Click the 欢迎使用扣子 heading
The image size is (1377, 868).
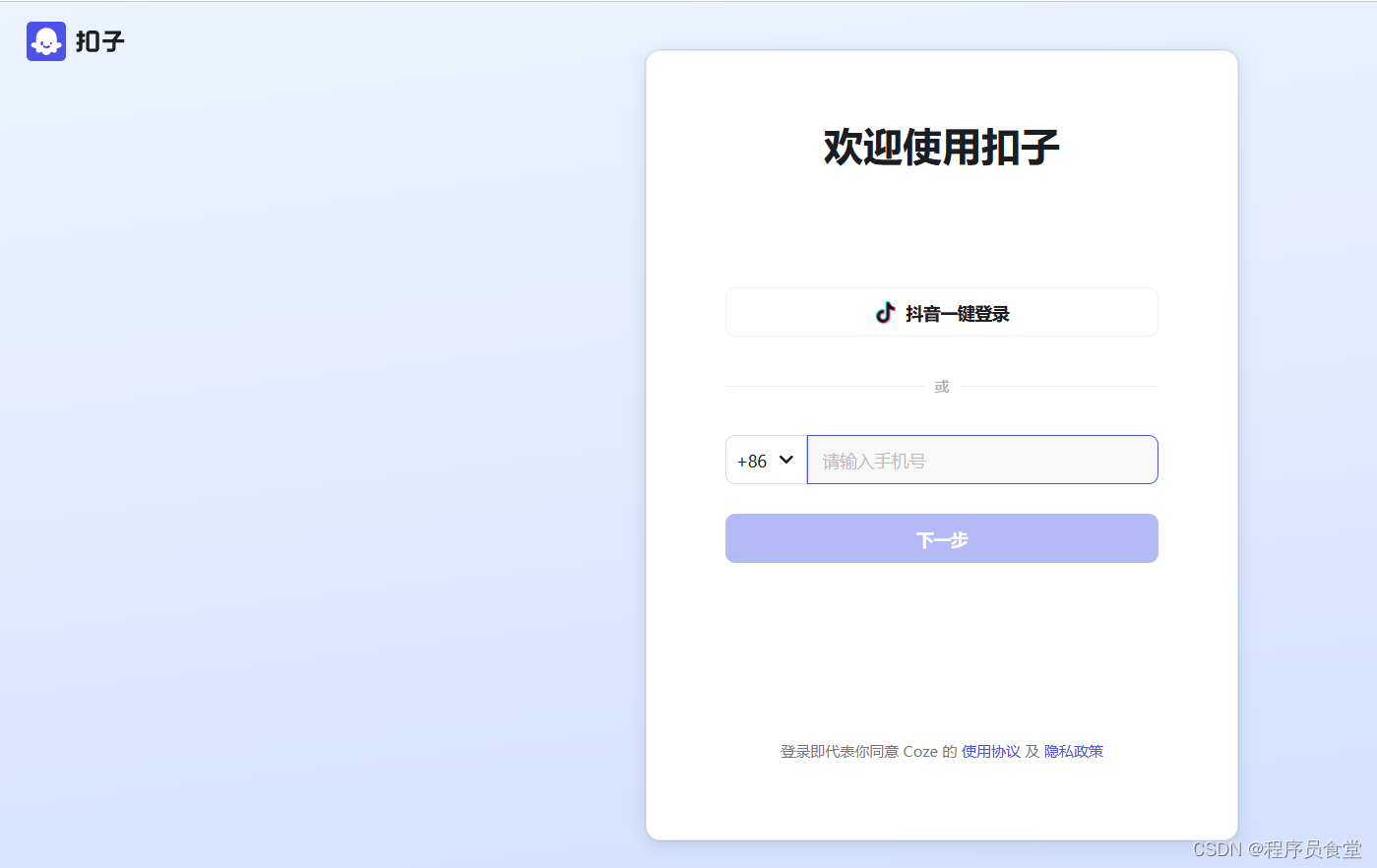click(x=942, y=148)
